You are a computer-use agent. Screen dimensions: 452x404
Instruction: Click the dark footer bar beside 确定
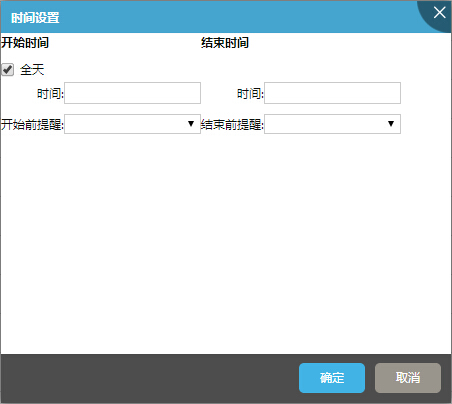150,378
